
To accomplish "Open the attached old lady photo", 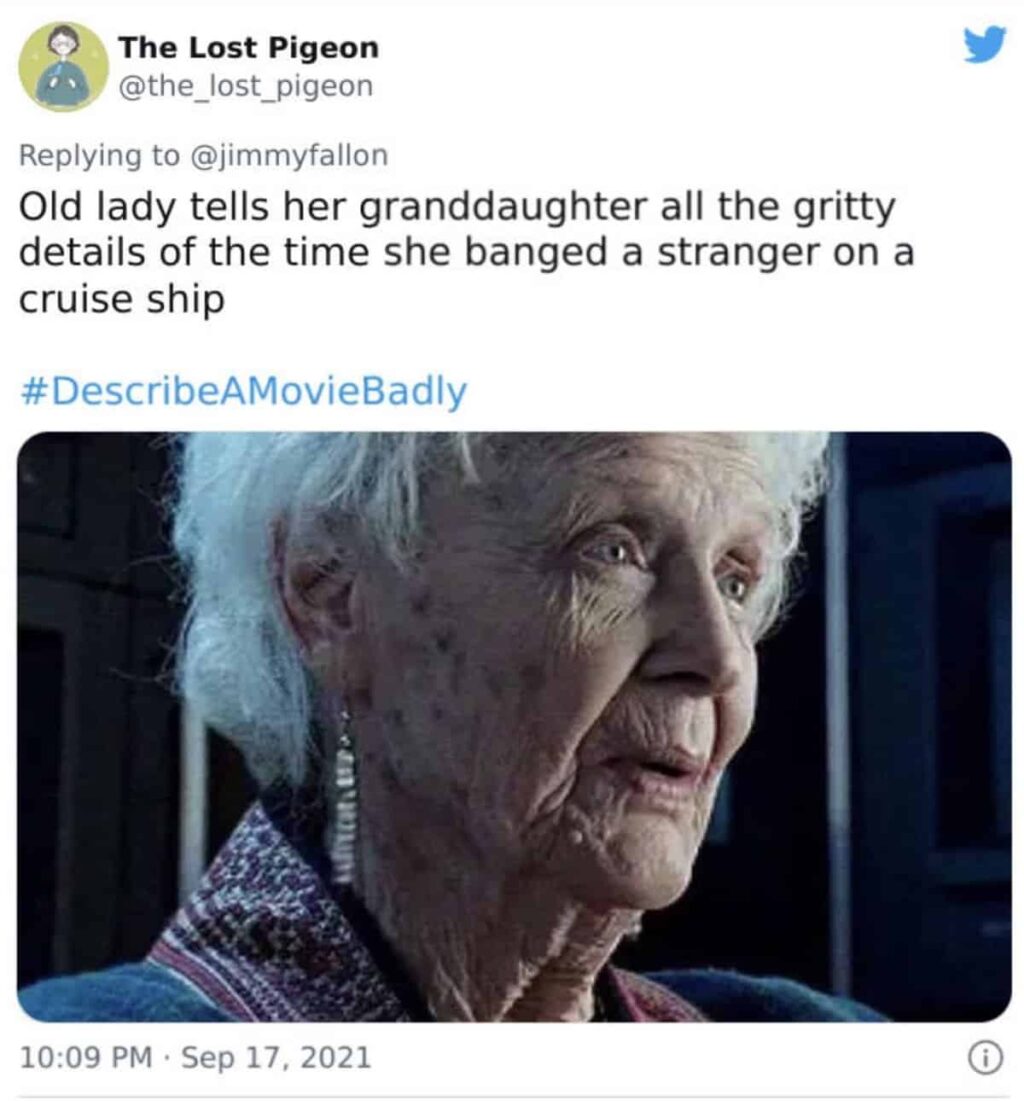I will (x=514, y=727).
